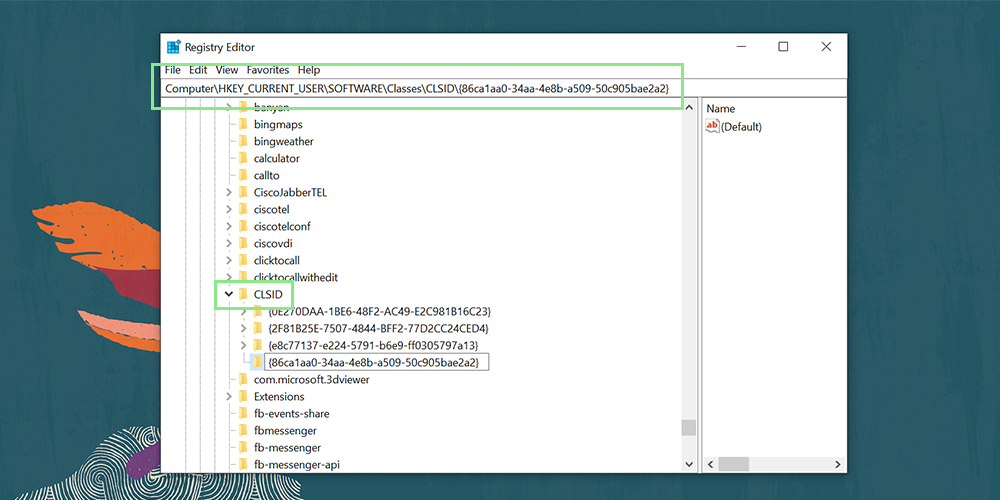The height and width of the screenshot is (500, 1000).
Task: Maximize the Registry Editor window
Action: (783, 47)
